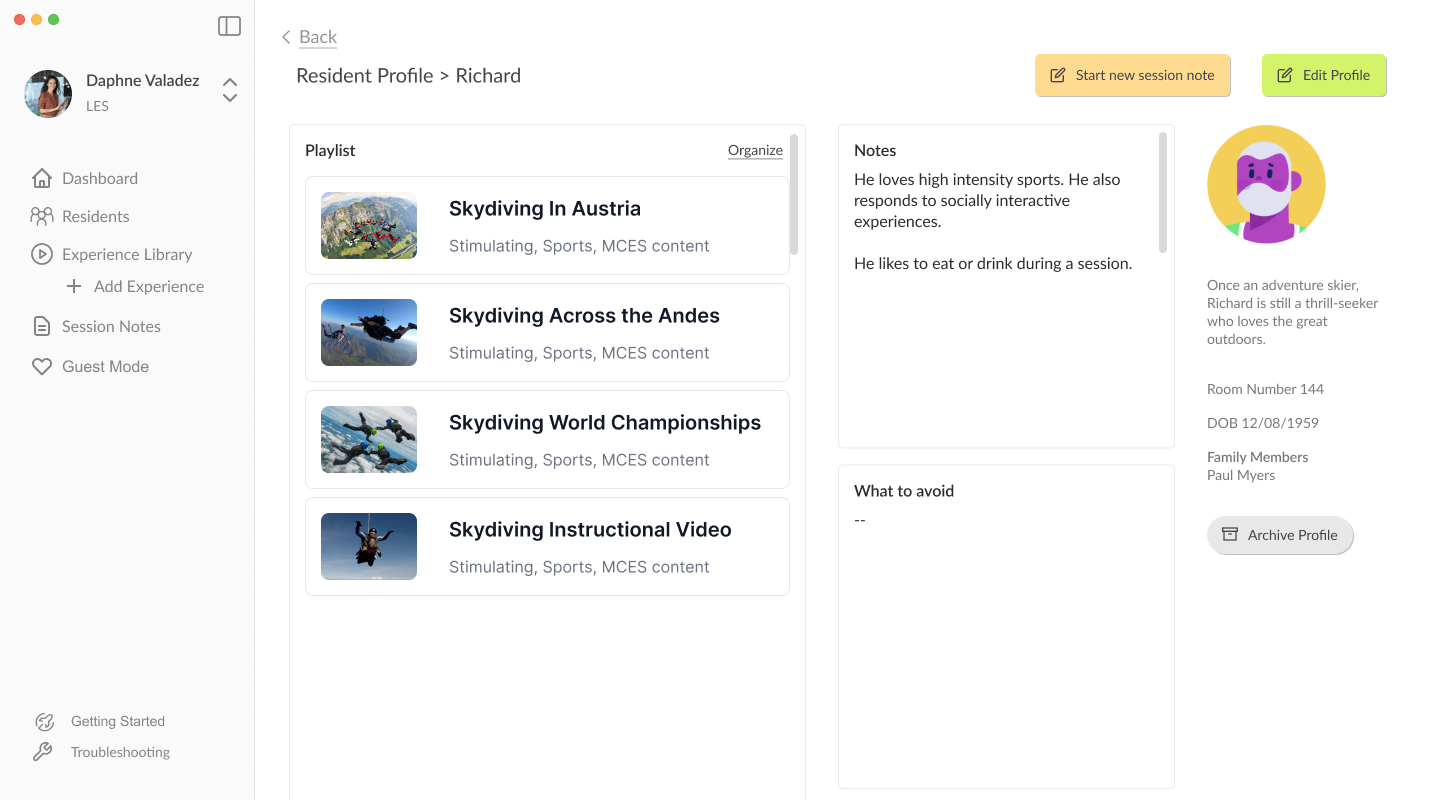Click the Playlist panel scrollbar
Screen dimensions: 1440x800
794,195
